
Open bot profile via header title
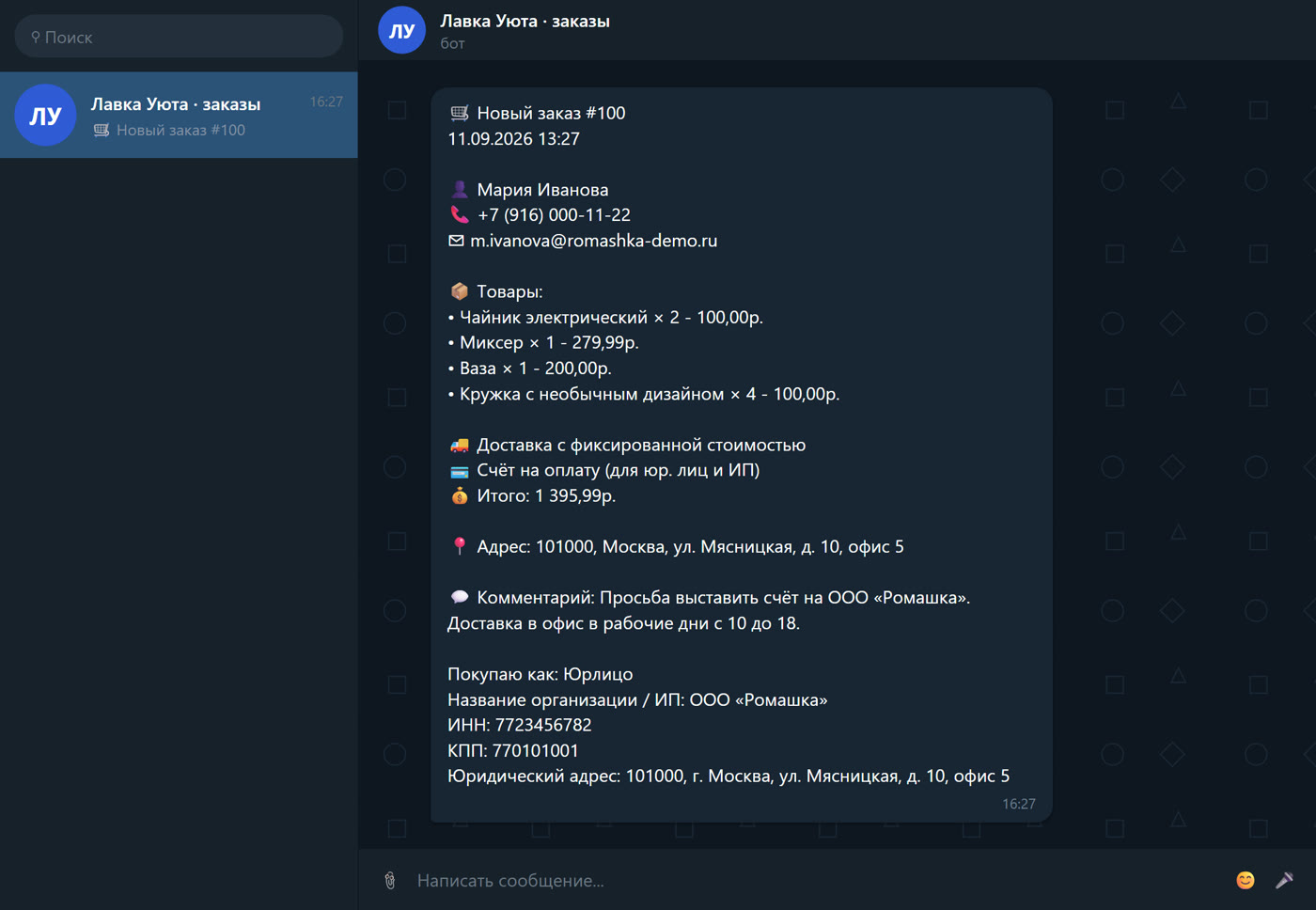point(525,21)
